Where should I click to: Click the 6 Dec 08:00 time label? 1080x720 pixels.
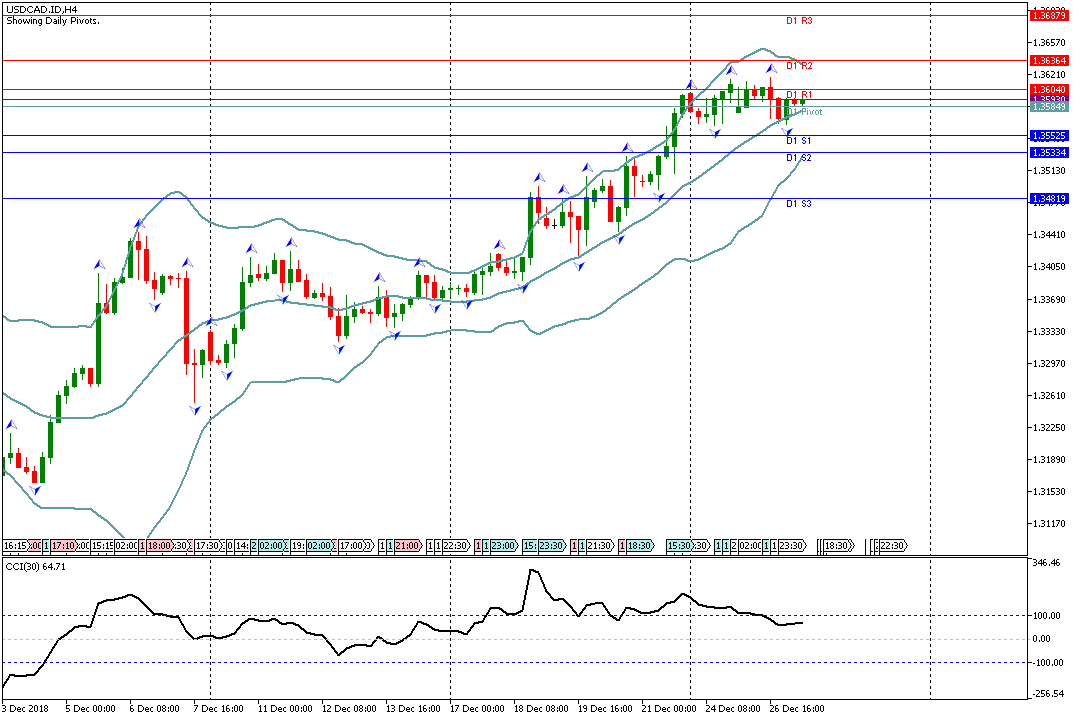(x=154, y=708)
